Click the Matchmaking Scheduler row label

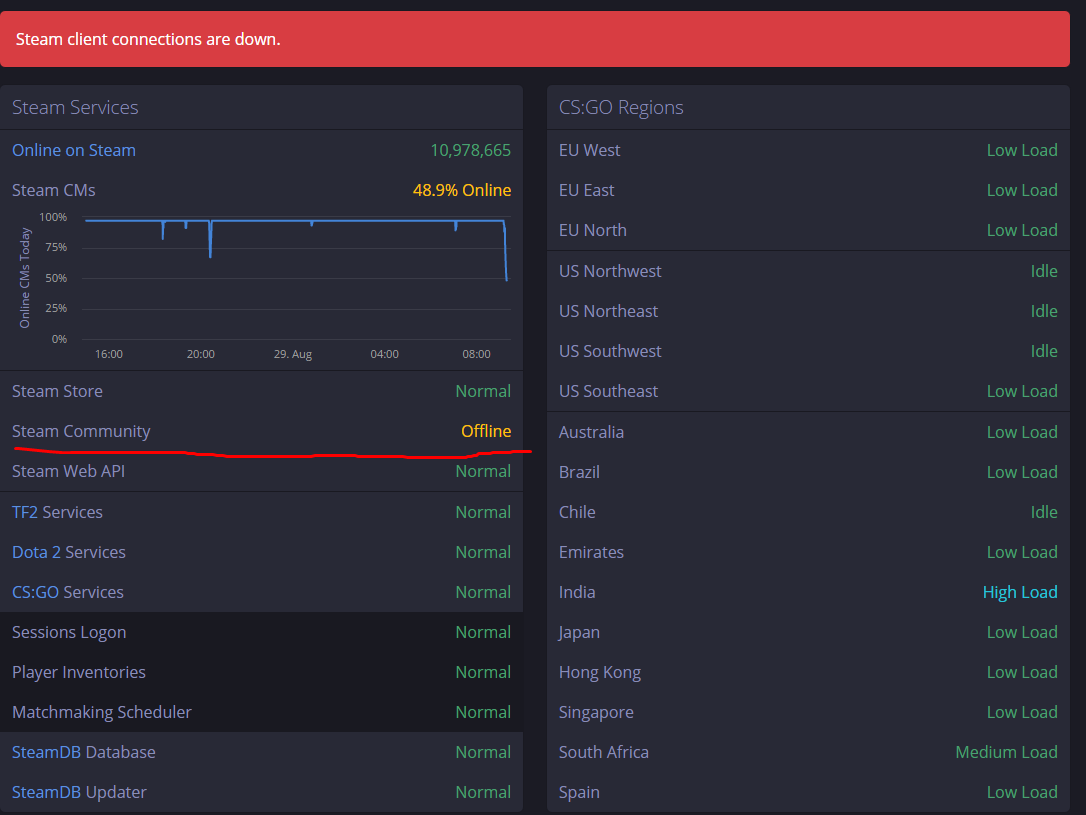(x=101, y=713)
